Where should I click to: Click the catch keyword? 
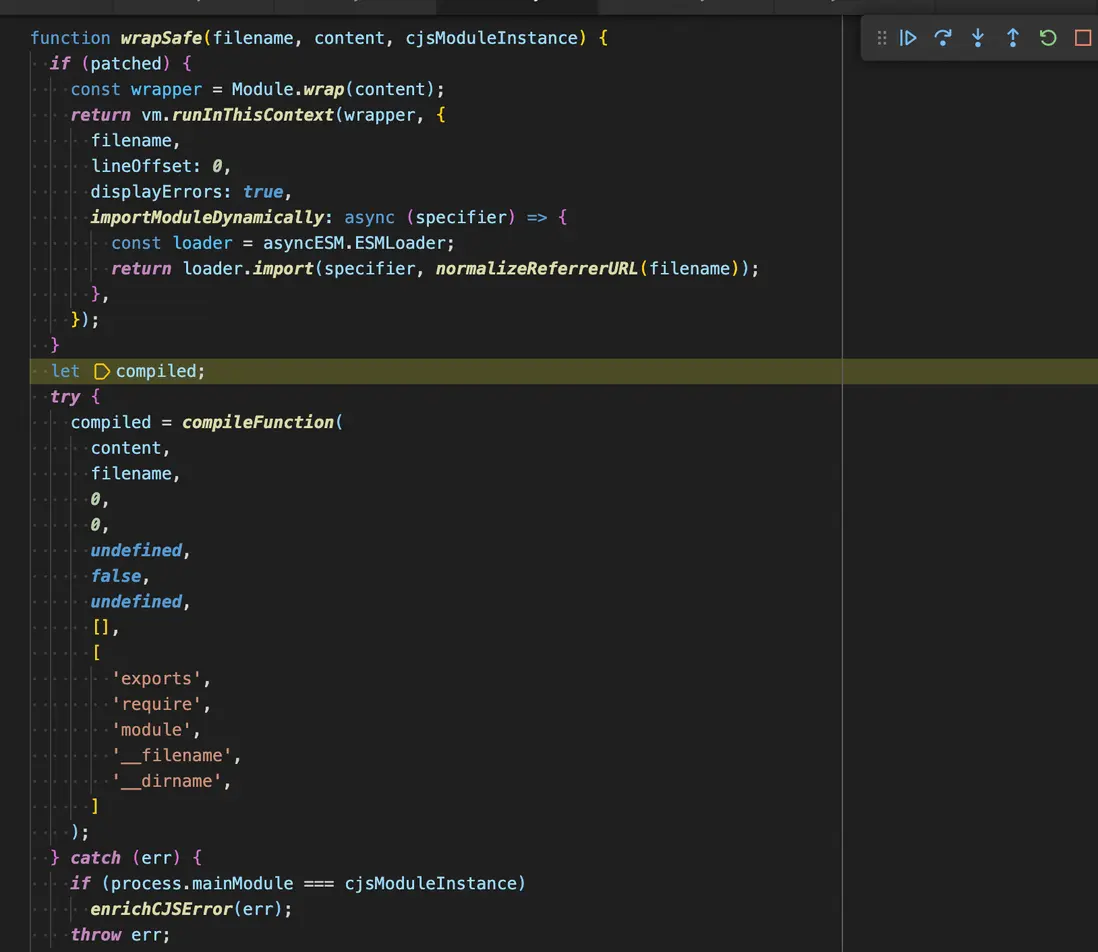[95, 858]
